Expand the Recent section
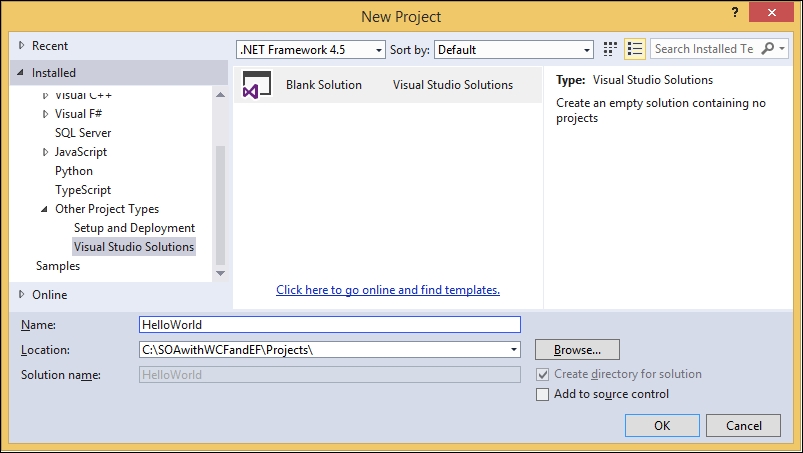The height and width of the screenshot is (453, 803). click(22, 45)
